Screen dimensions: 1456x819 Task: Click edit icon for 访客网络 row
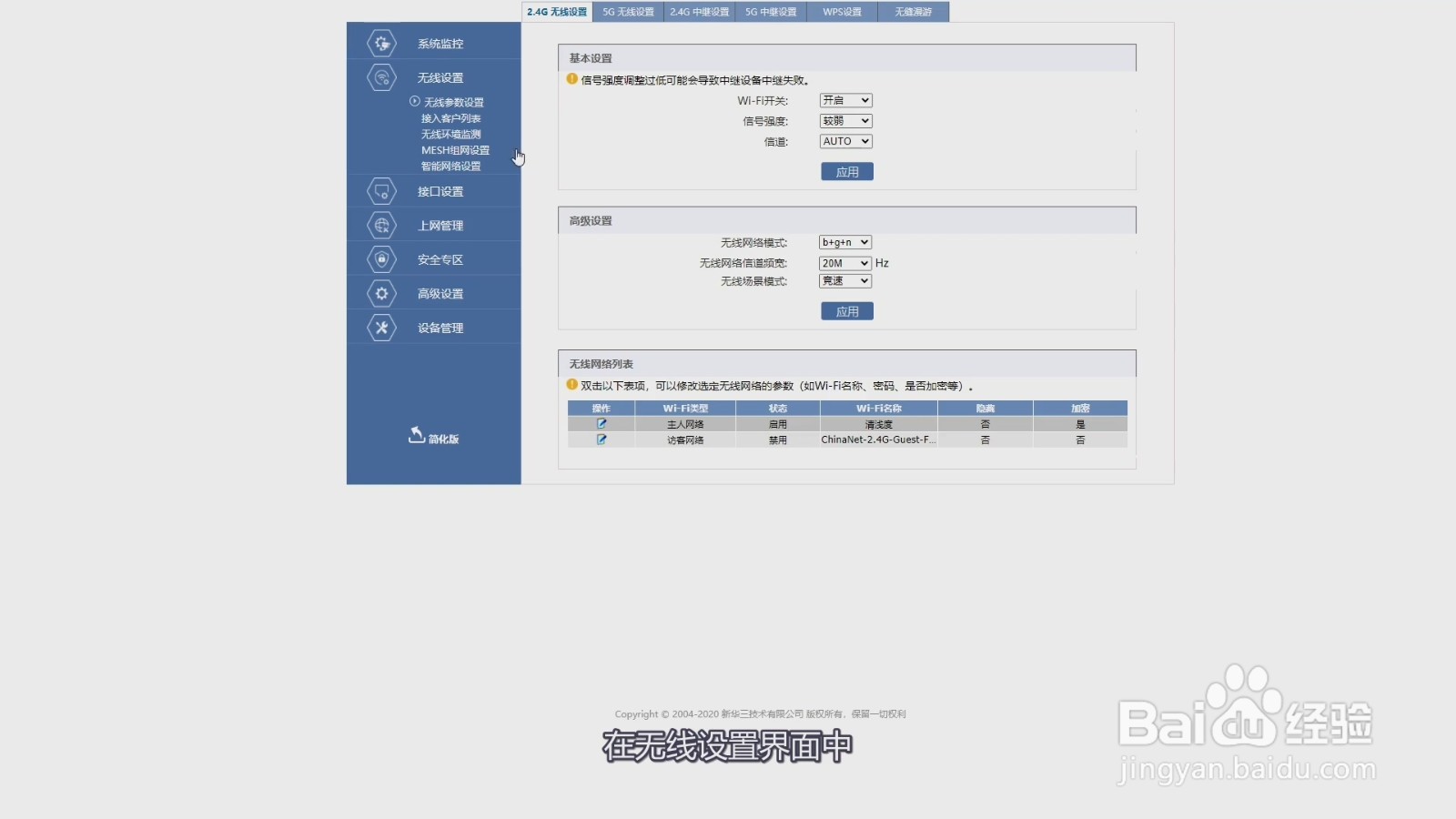pos(602,440)
